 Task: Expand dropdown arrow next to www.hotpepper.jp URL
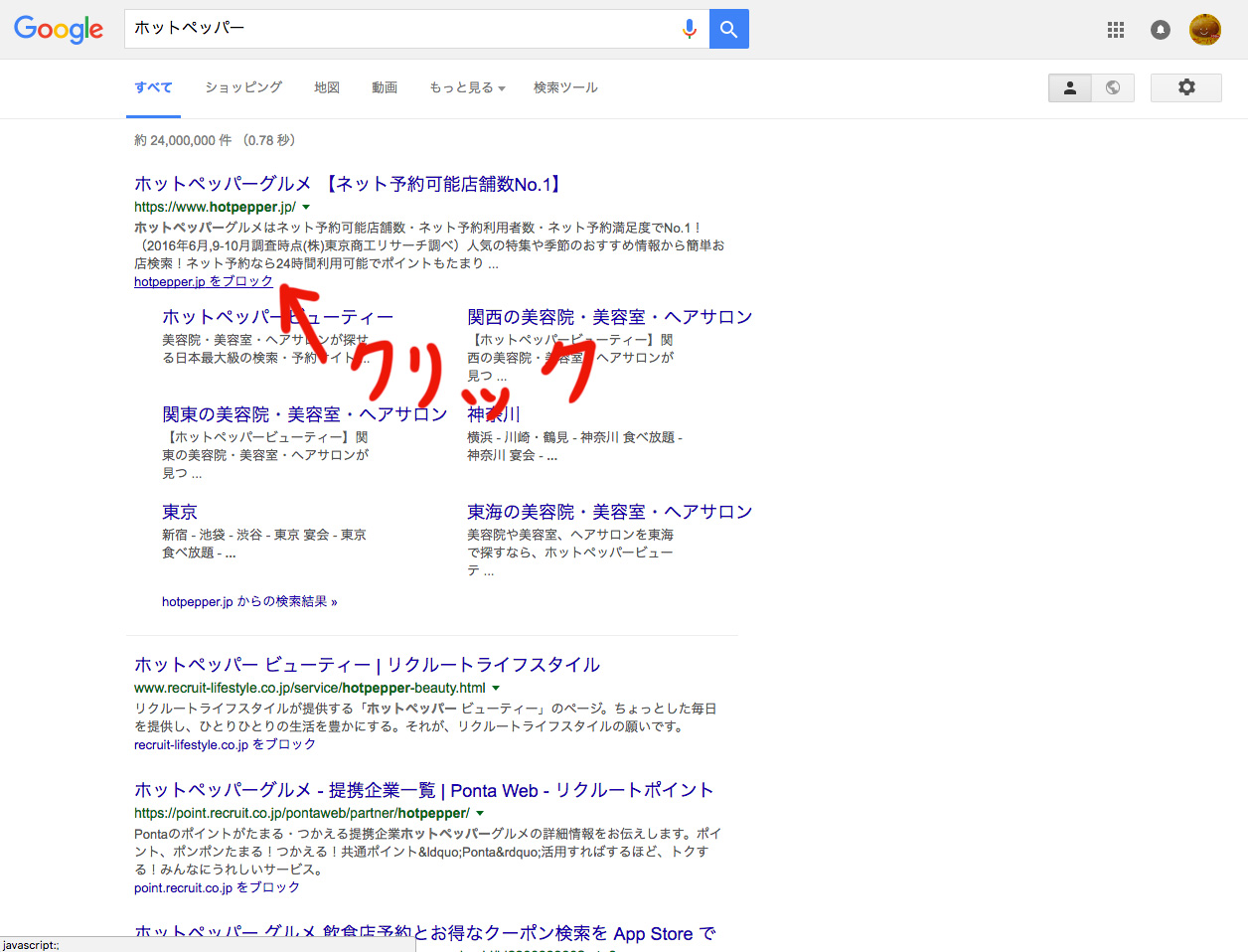[x=306, y=207]
